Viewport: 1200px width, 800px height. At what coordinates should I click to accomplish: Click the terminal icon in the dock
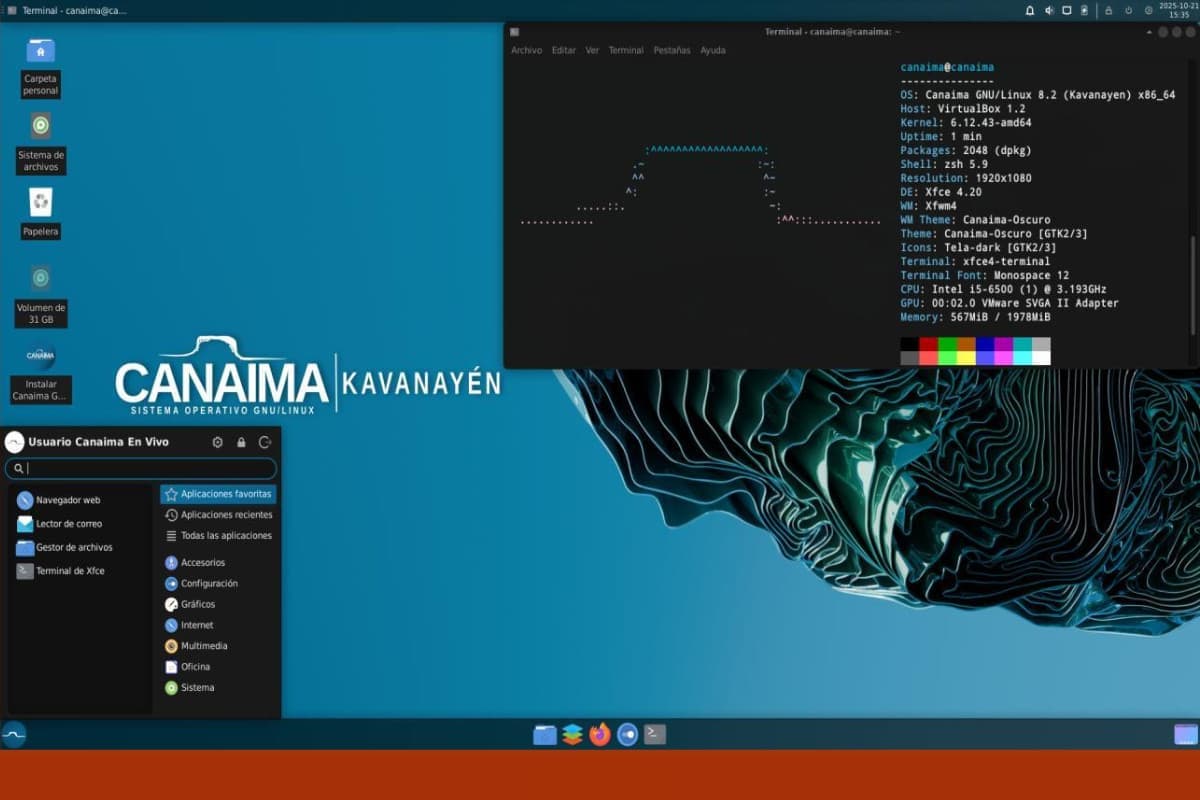[x=655, y=735]
